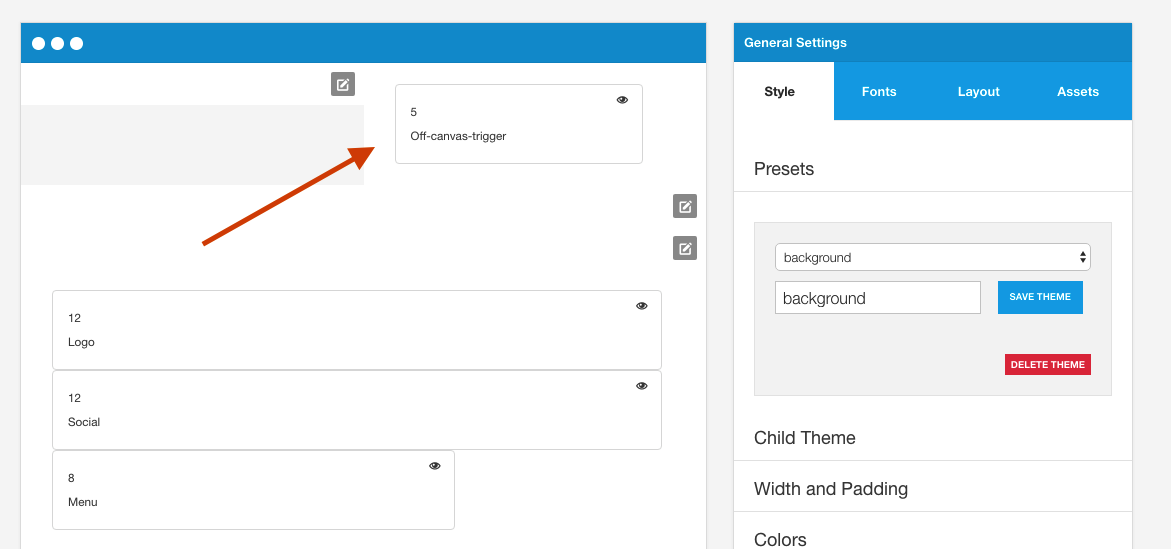Open the background preset dropdown

pyautogui.click(x=933, y=258)
